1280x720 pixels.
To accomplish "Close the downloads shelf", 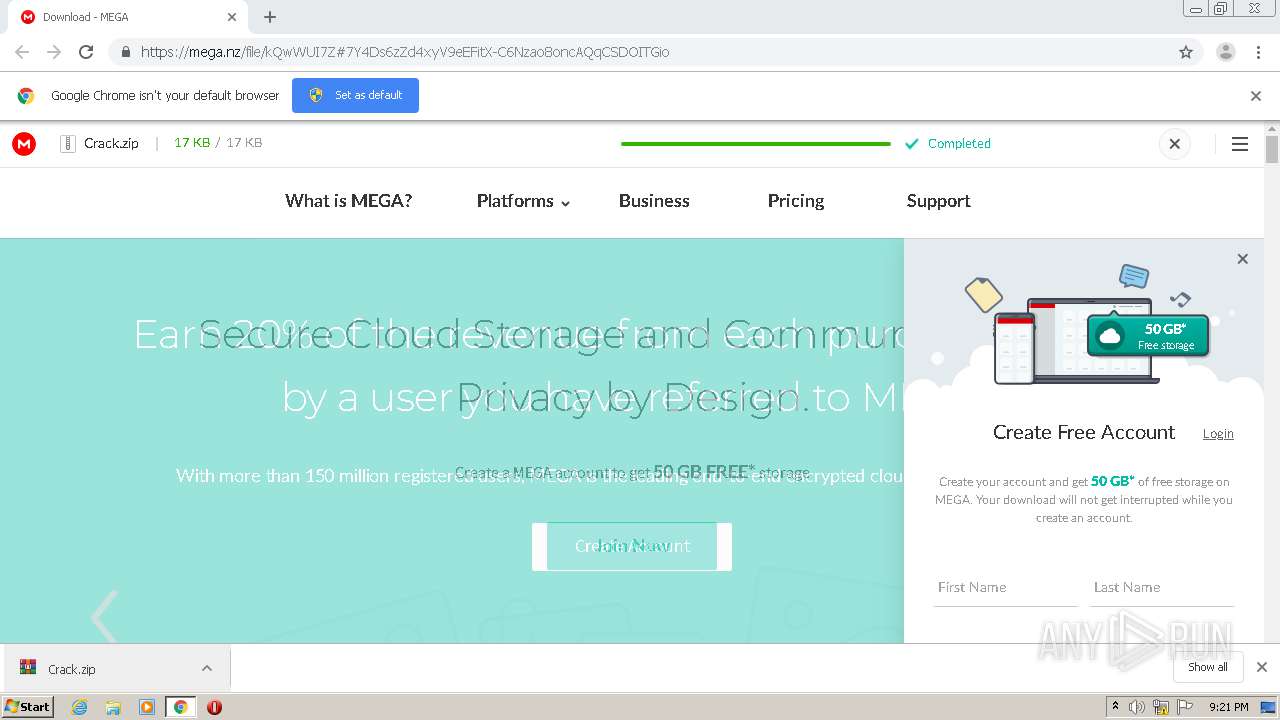I will coord(1262,667).
